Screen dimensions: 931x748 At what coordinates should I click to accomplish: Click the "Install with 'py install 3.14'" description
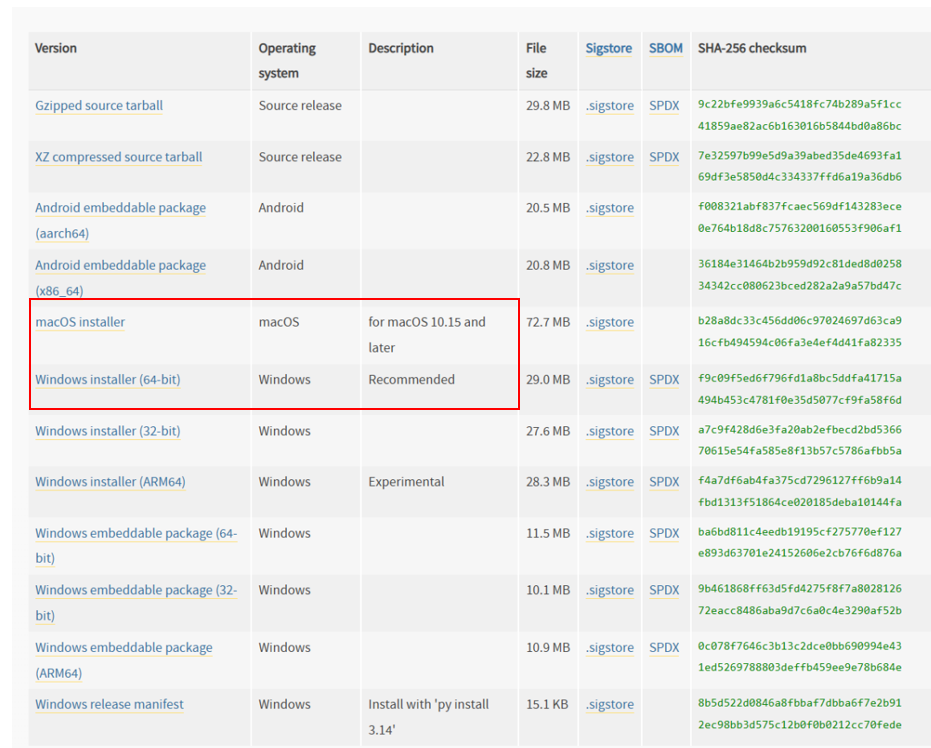point(428,717)
